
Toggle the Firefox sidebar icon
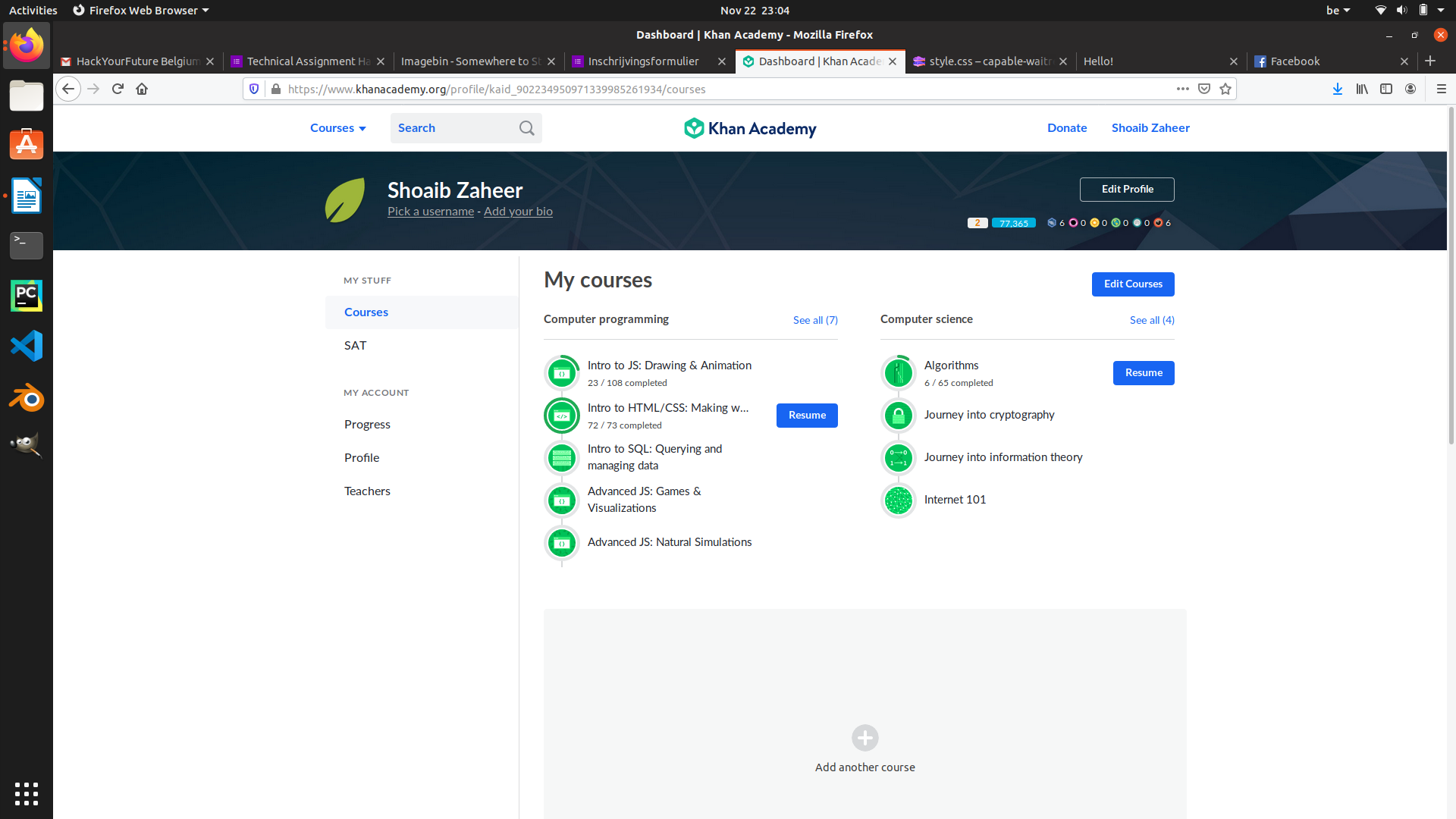(x=1386, y=89)
